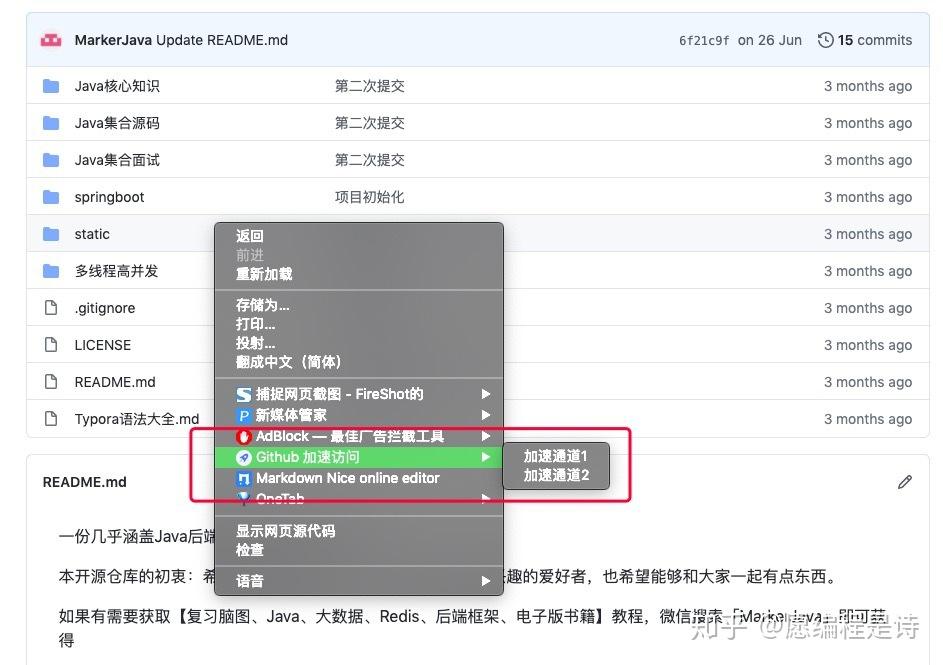Choose 加速通道1 in the submenu
The image size is (943, 665).
point(556,456)
